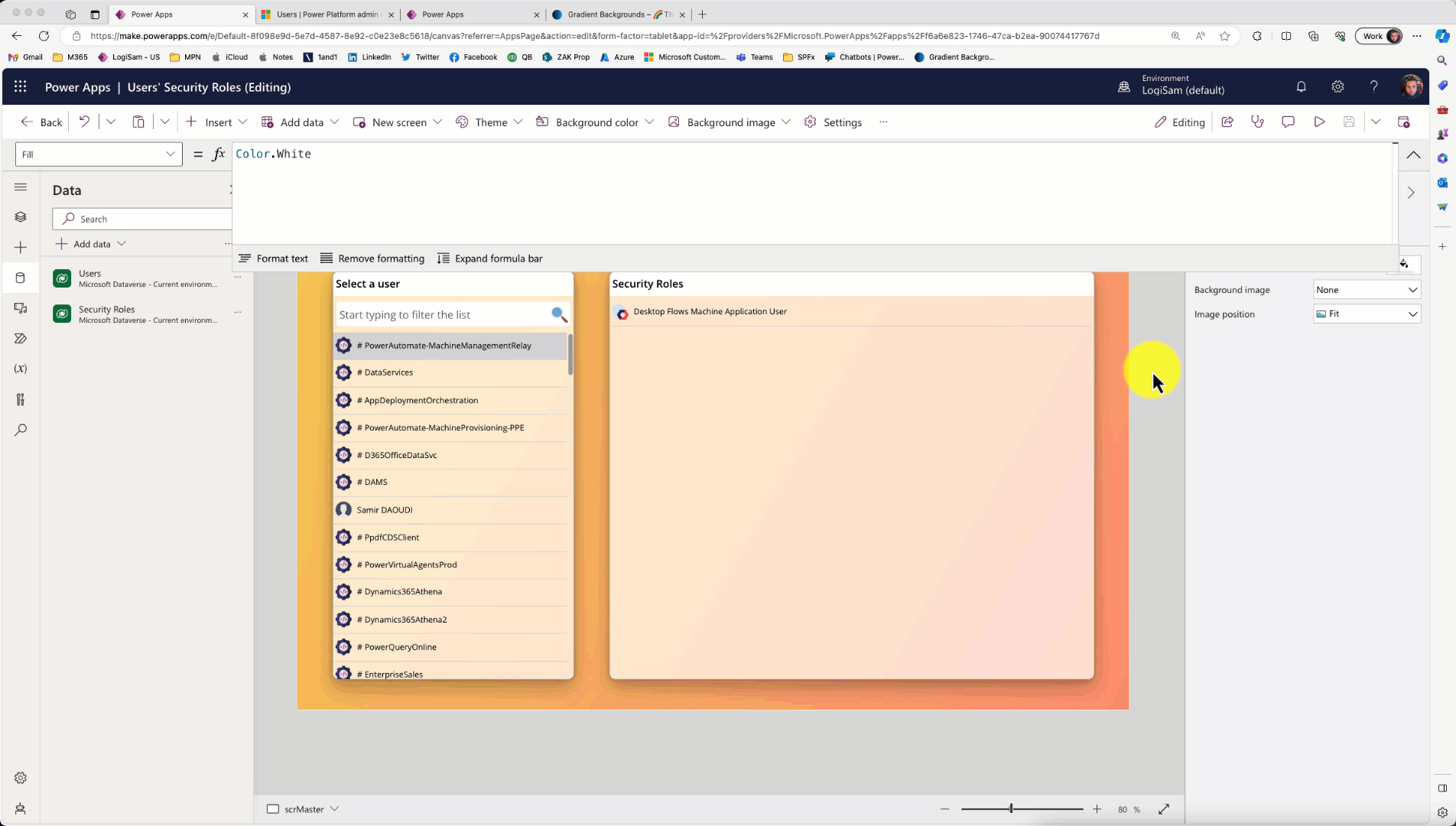Open the New screen dropdown
Image resolution: width=1456 pixels, height=826 pixels.
398,122
